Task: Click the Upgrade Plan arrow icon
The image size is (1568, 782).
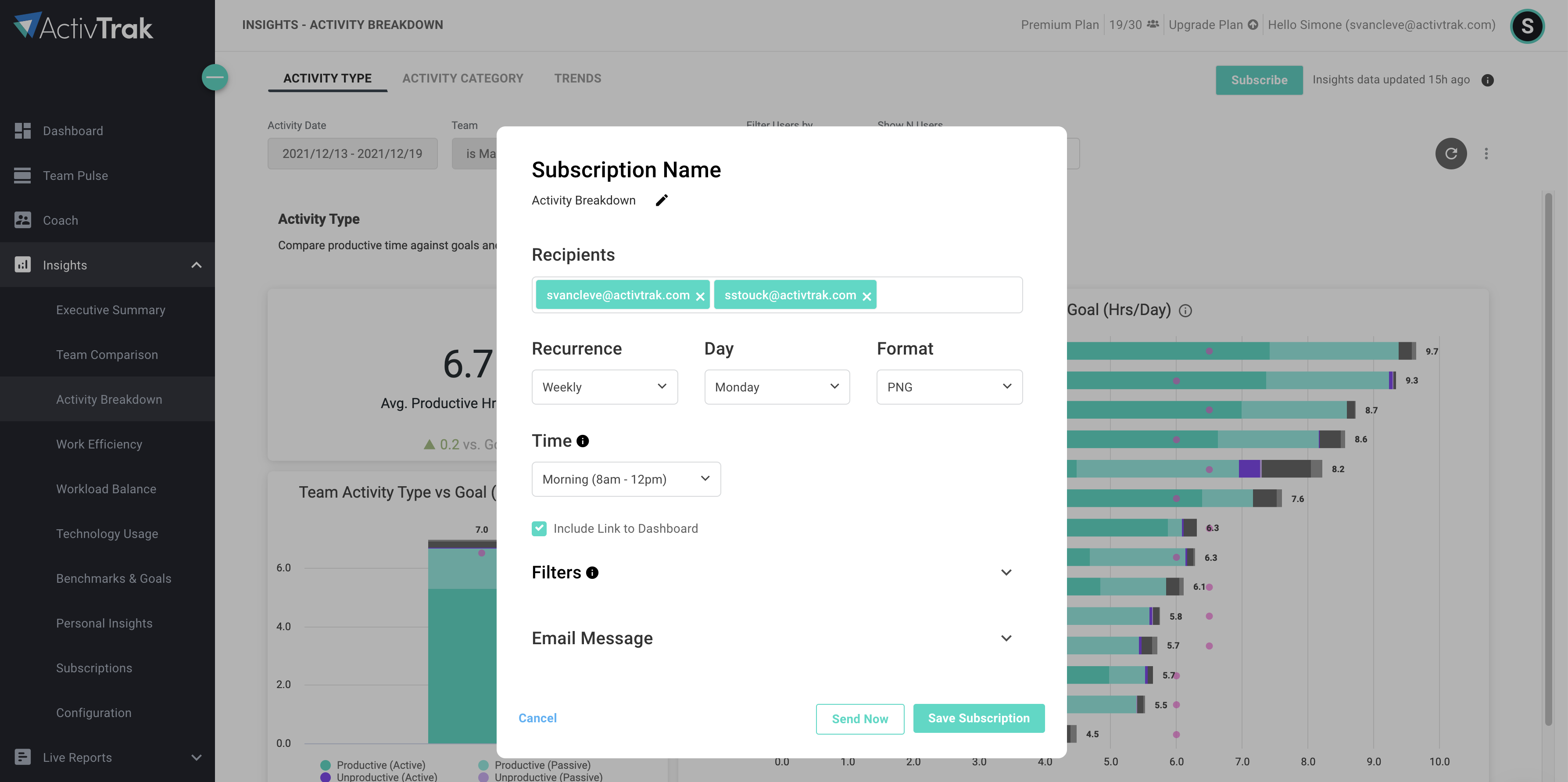Action: (x=1253, y=25)
